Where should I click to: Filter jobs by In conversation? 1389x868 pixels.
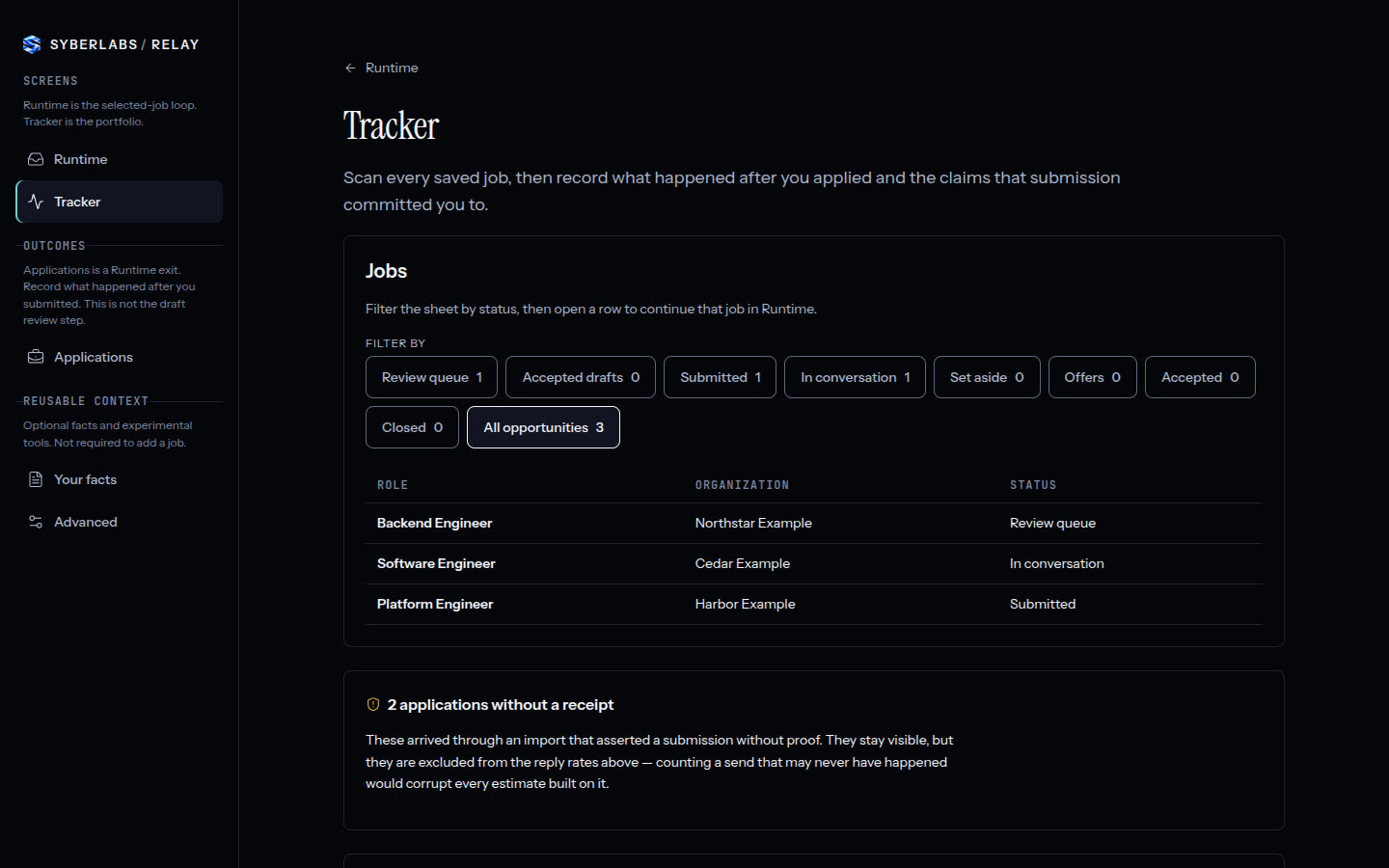[855, 377]
